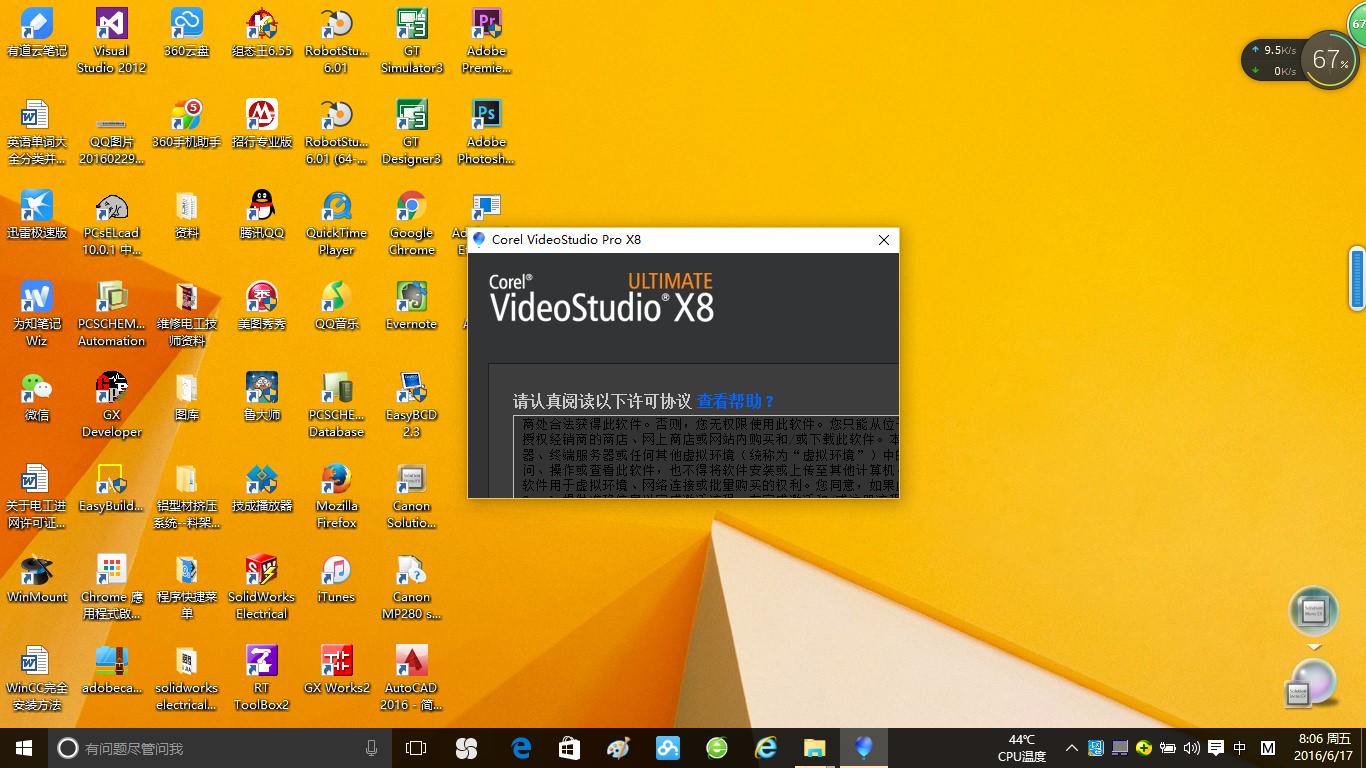The image size is (1366, 768).
Task: Launch iTunes from the desktop
Action: tap(337, 579)
